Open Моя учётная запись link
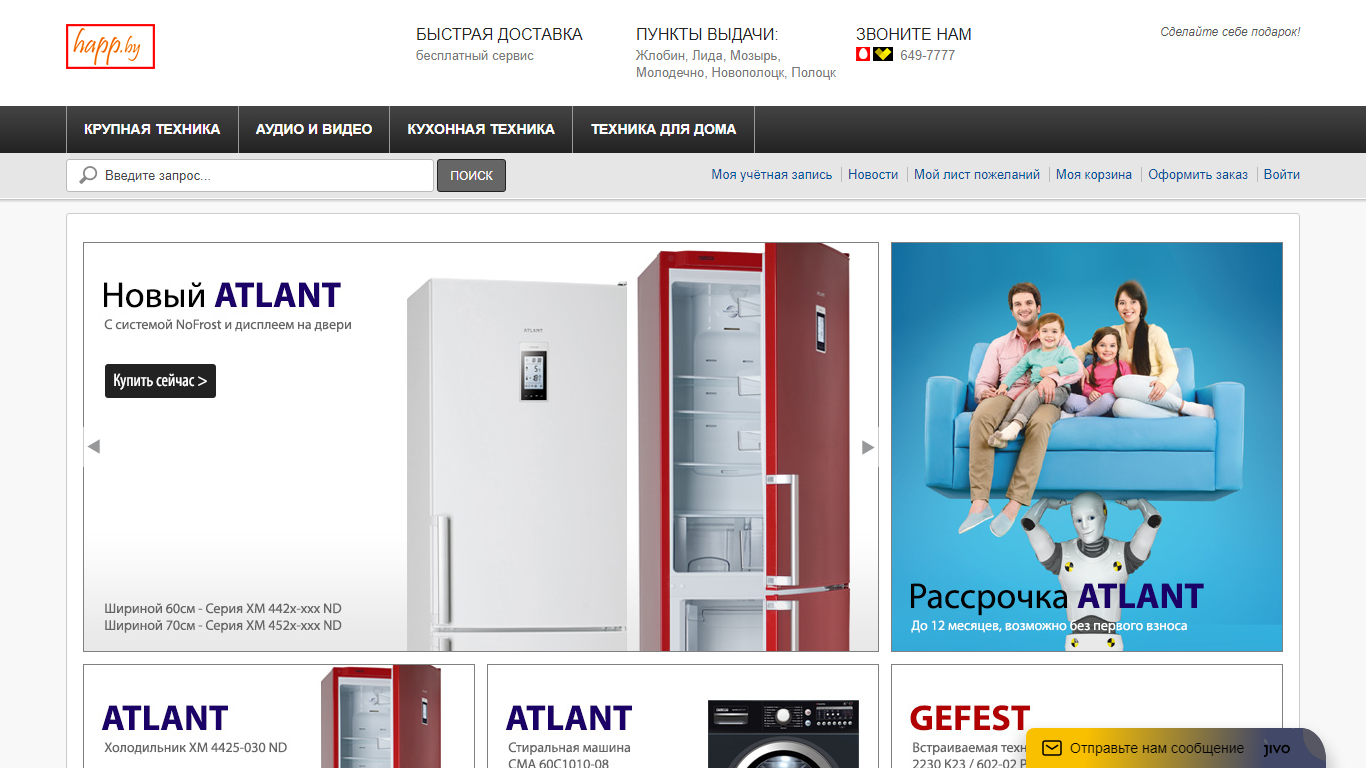The image size is (1366, 768). point(772,174)
